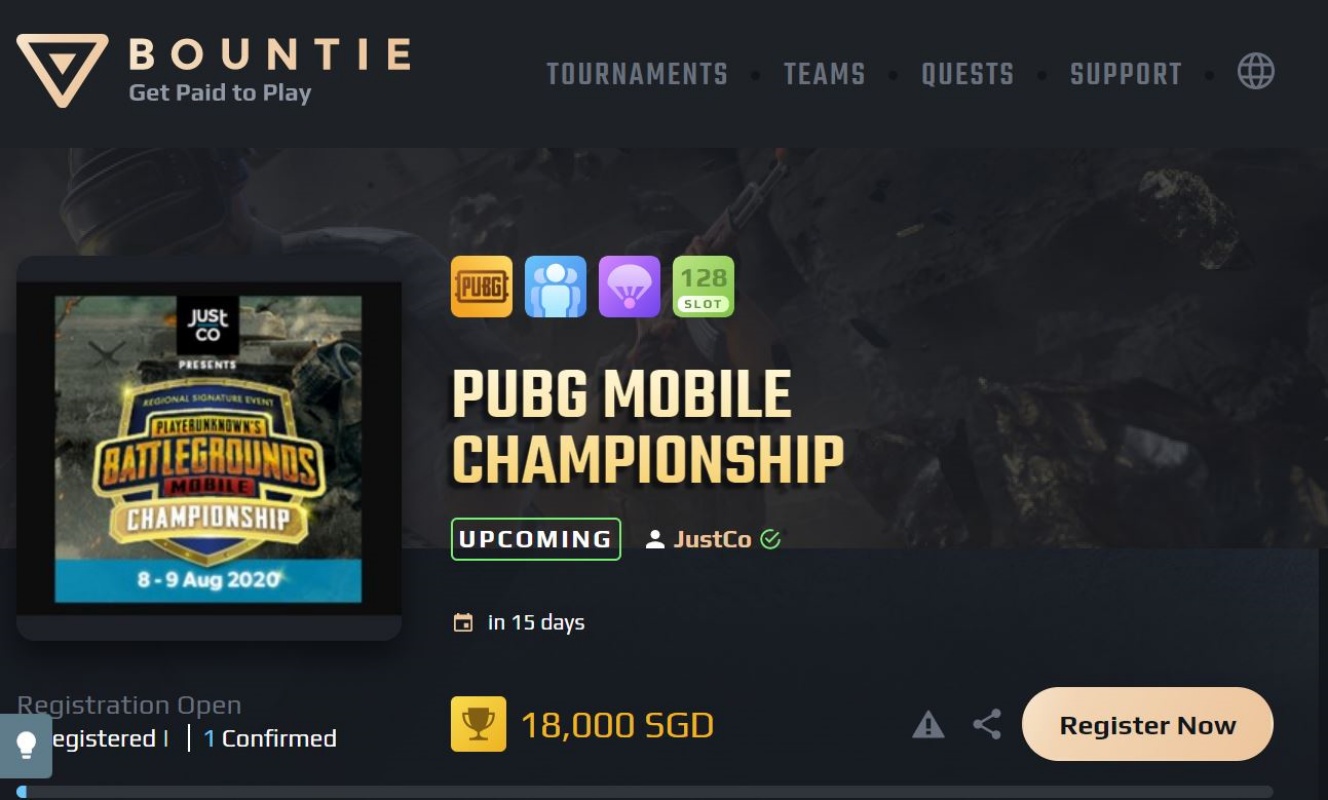Click the orange PUBG game icon
This screenshot has width=1328, height=800.
coord(482,286)
